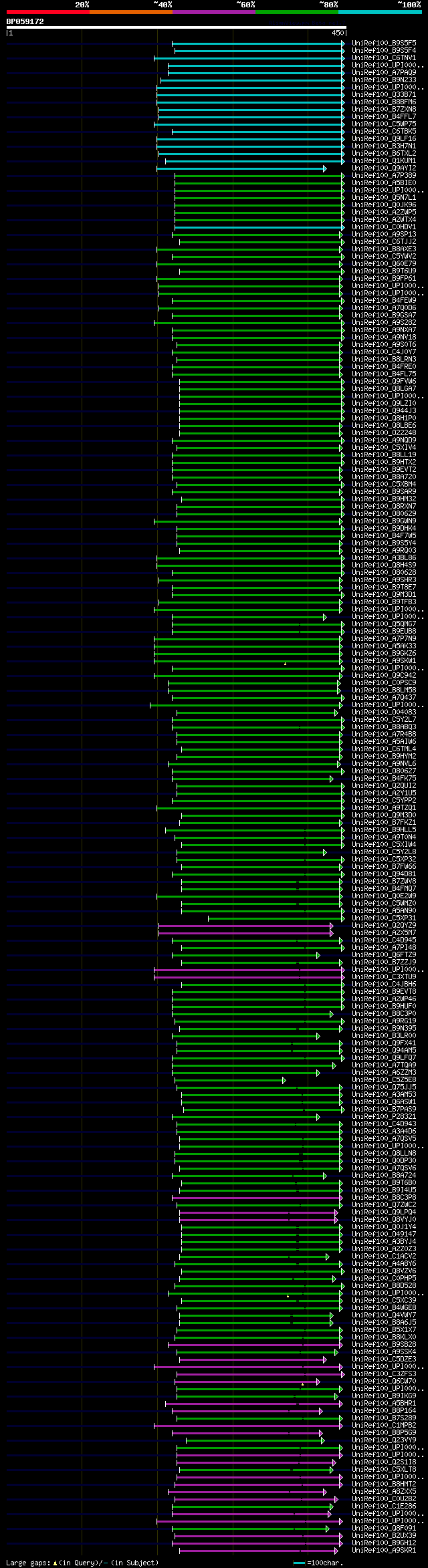Open the UniRef100_C6TNV1 hit label
This screenshot has height=1568, width=428.
[x=384, y=57]
